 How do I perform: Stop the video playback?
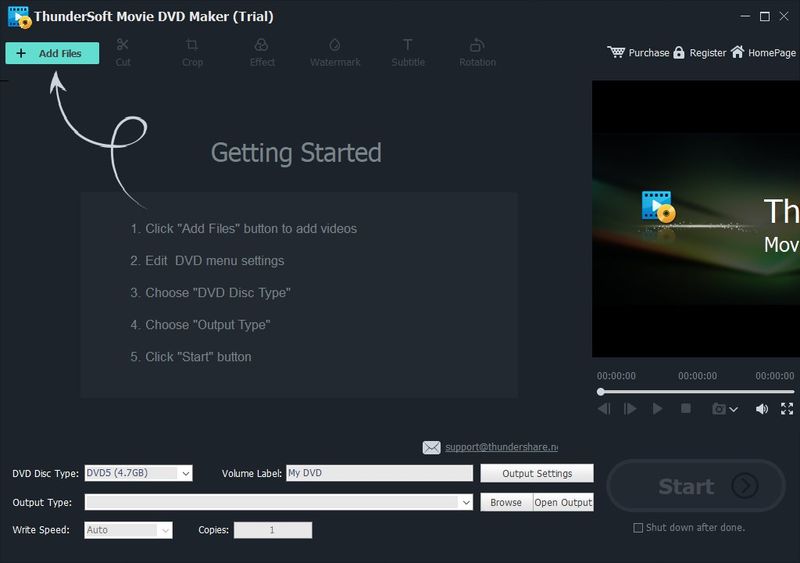coord(686,408)
